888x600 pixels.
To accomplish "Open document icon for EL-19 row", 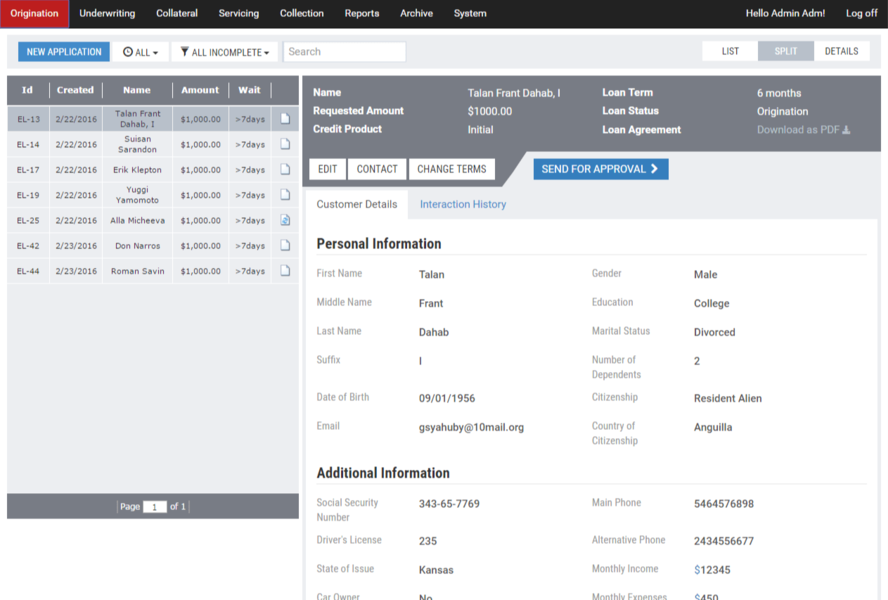I will tap(285, 195).
